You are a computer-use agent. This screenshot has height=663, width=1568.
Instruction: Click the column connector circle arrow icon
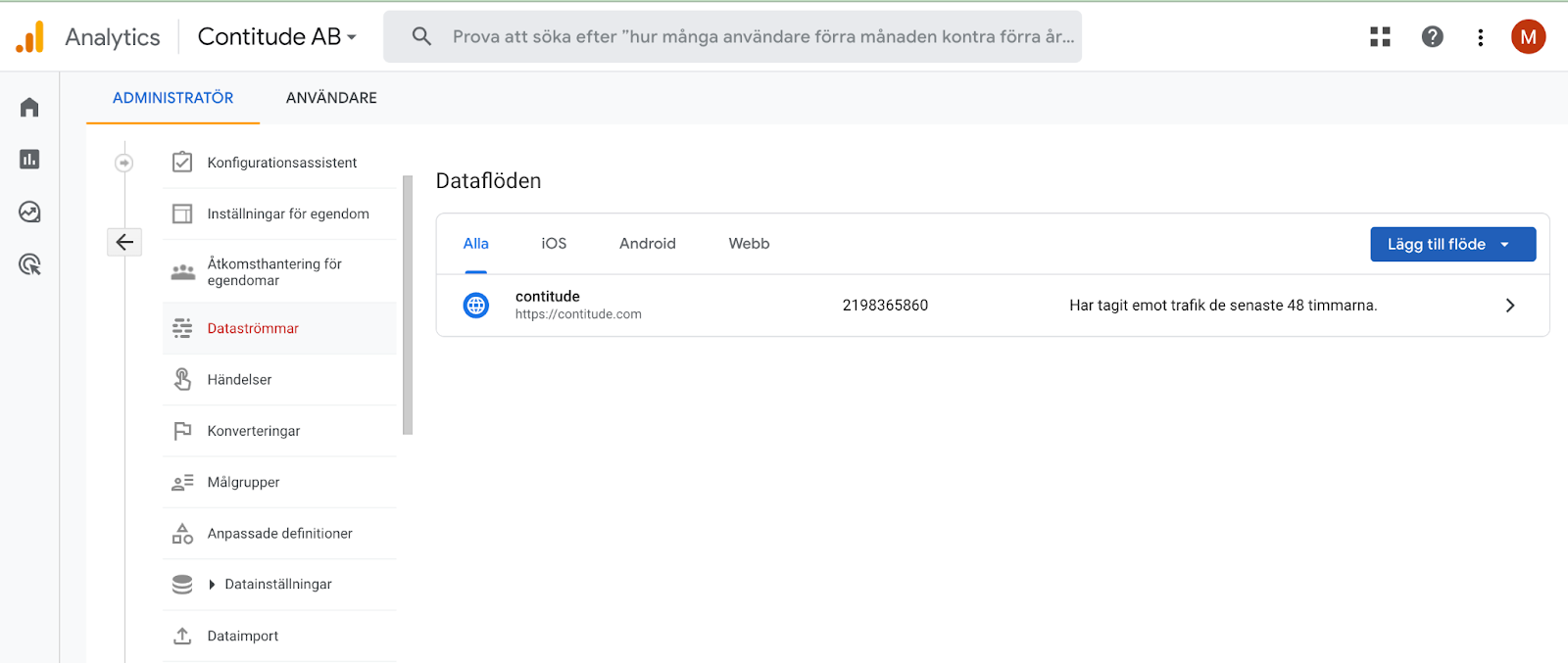coord(124,163)
